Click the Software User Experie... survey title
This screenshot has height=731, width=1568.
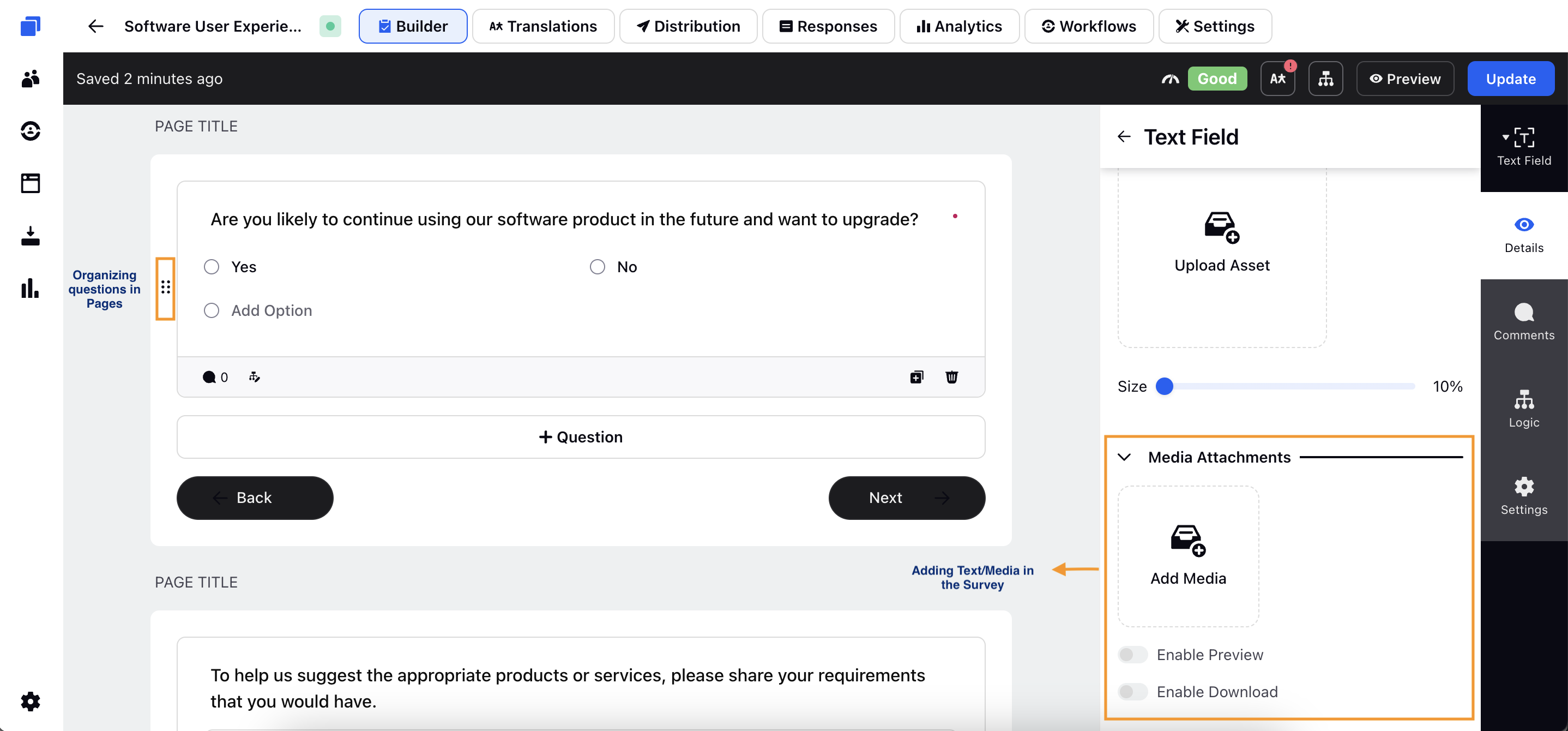pos(213,26)
